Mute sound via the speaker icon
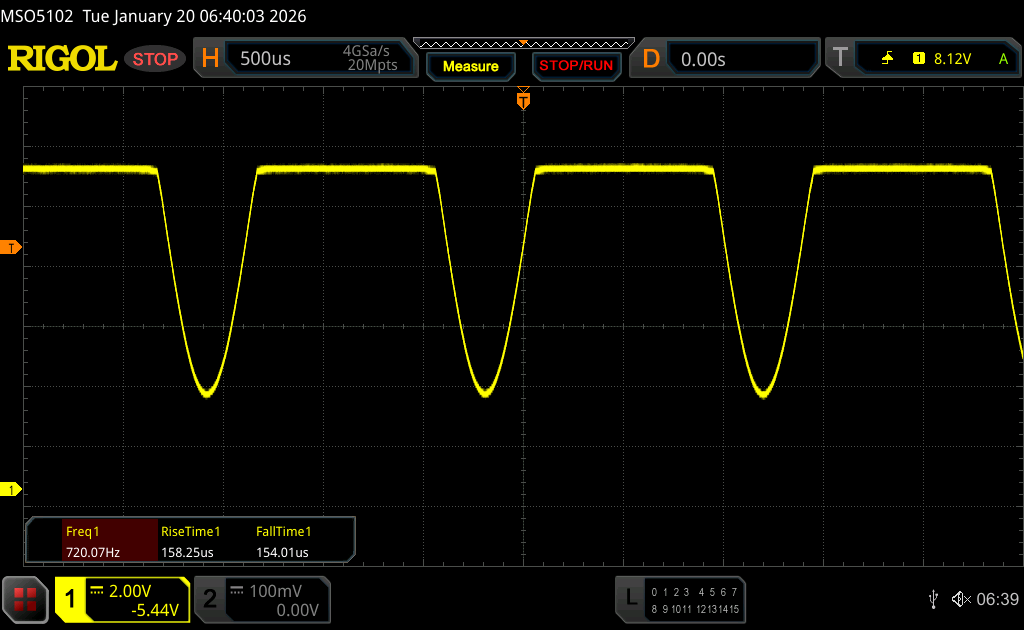 (x=961, y=598)
